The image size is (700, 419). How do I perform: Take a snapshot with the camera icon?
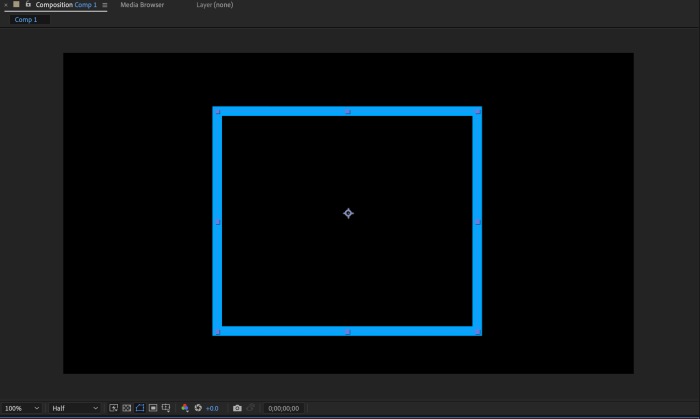click(237, 408)
